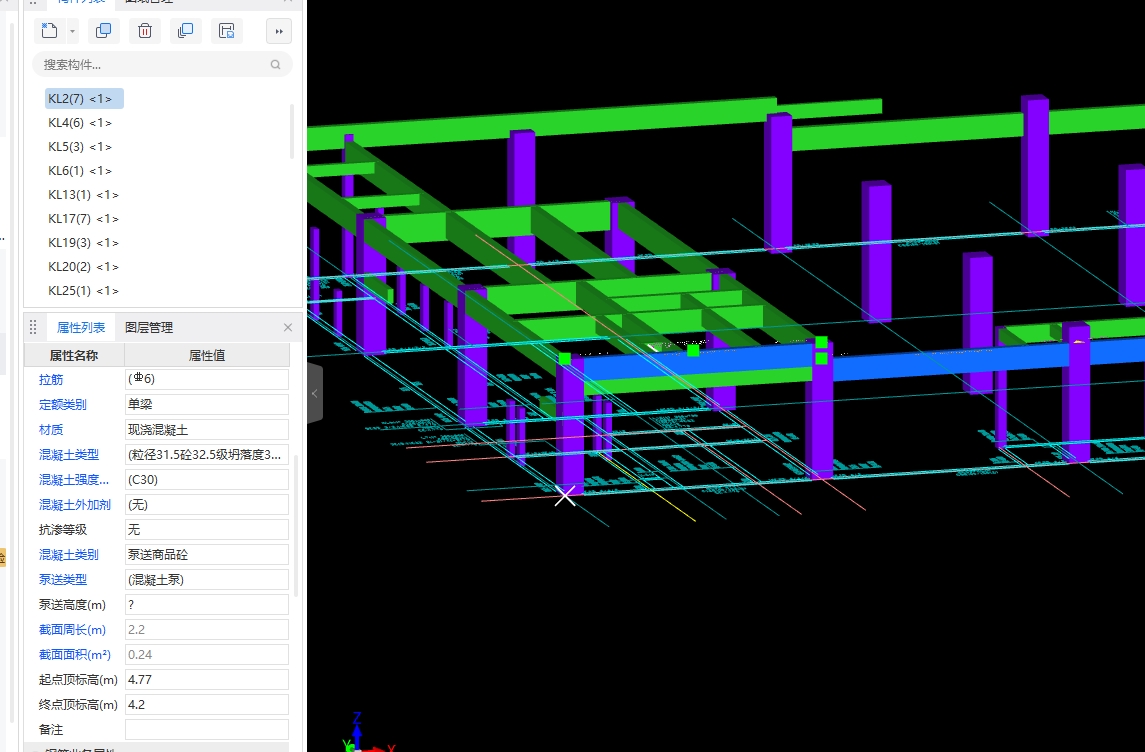Create a new component with the new-file icon
This screenshot has width=1145, height=752.
[x=50, y=31]
